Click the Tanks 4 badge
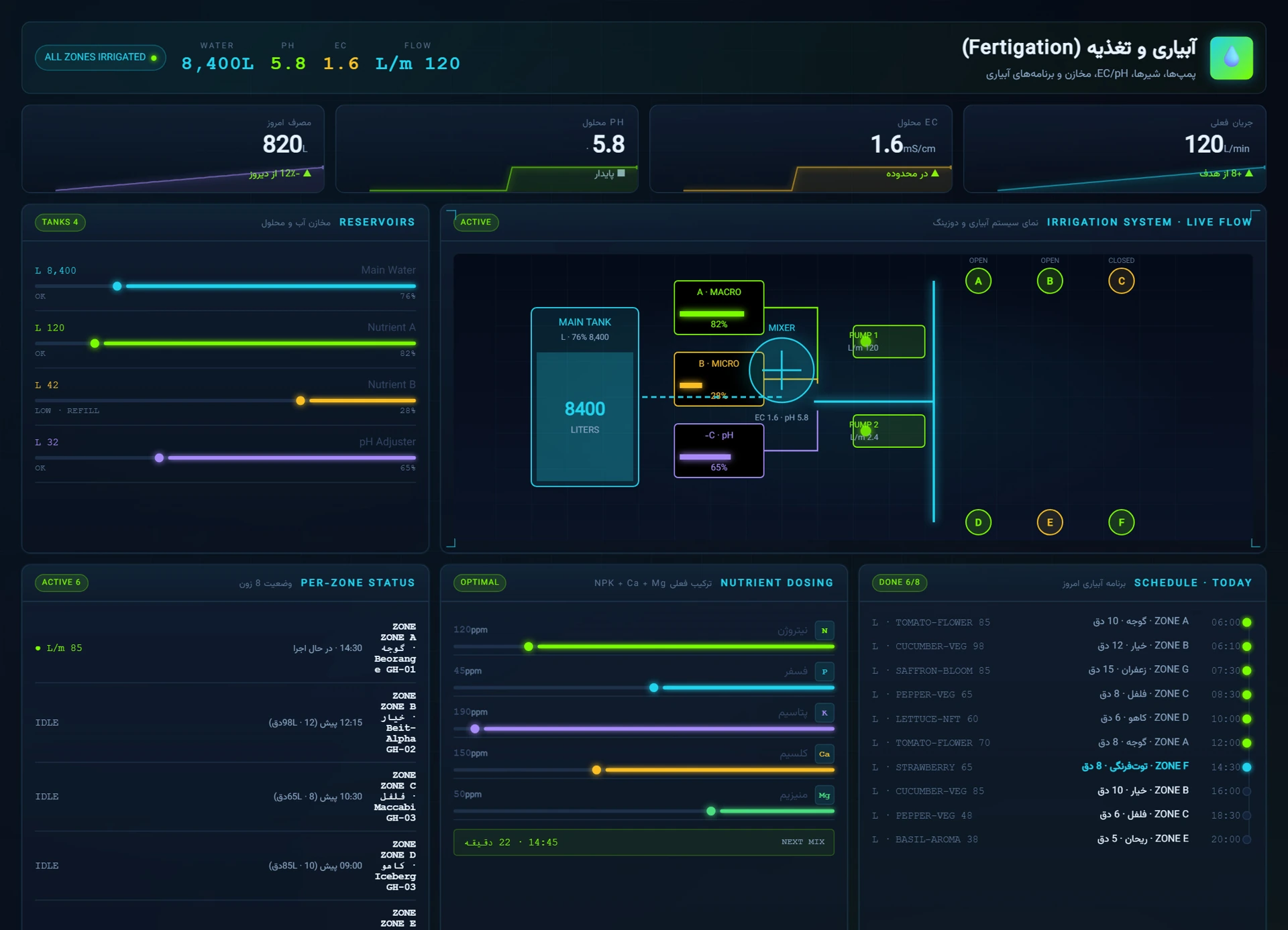The width and height of the screenshot is (1288, 930). 60,222
